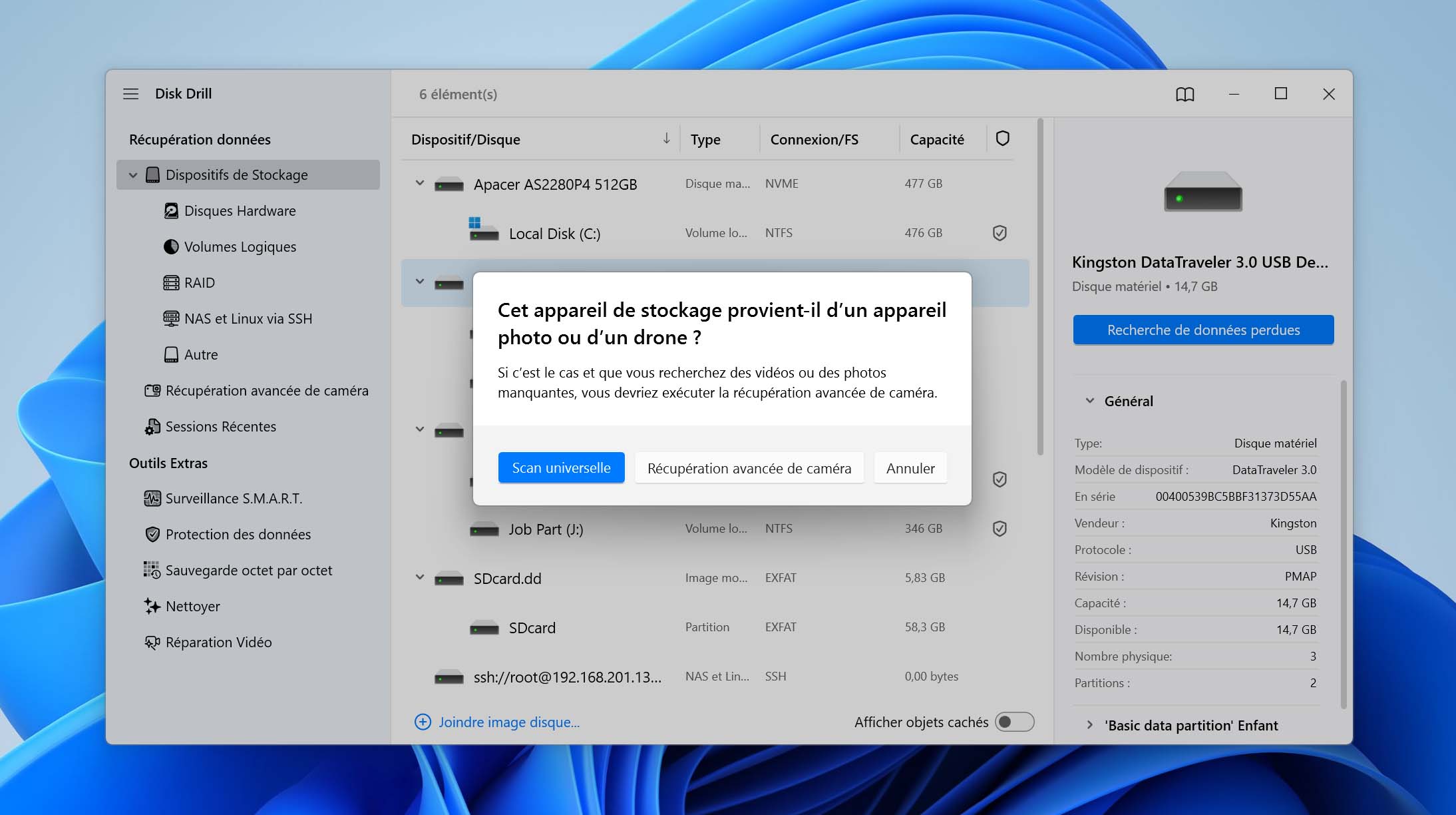1456x815 pixels.
Task: Click the Local Disk (C:) Windows drive icon
Action: tap(484, 228)
